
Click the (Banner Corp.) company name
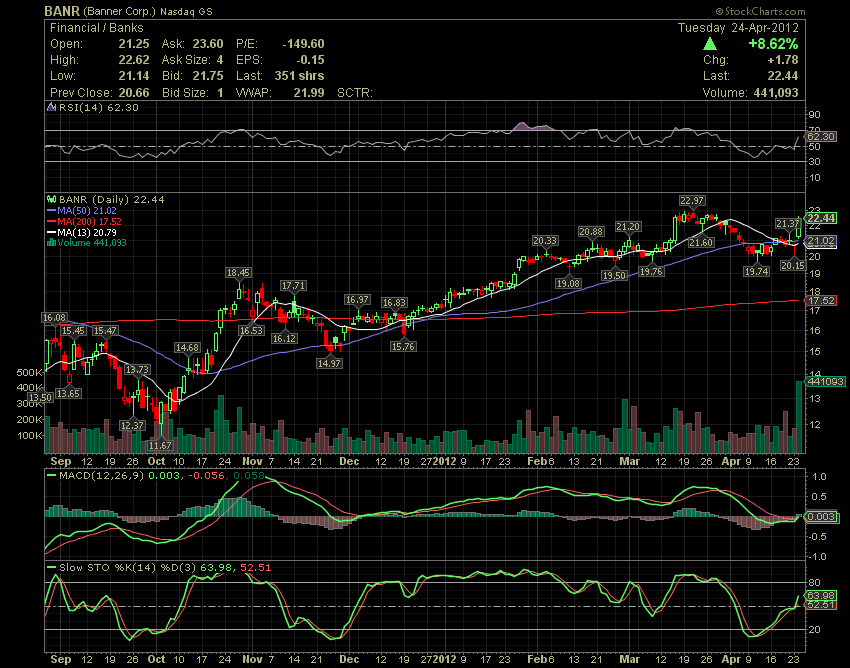click(119, 11)
